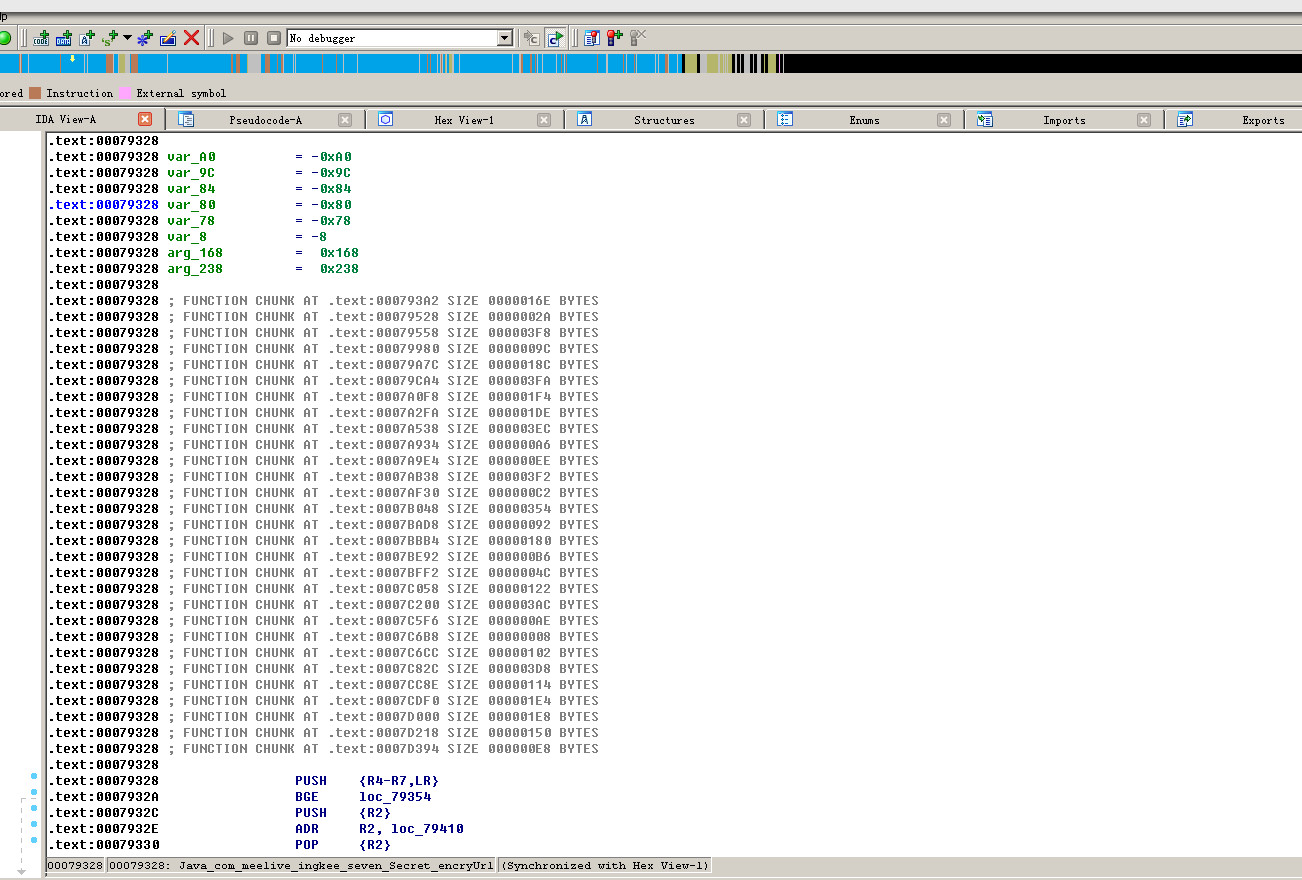Click the pencil rename/edit toolbar icon
The width and height of the screenshot is (1302, 880).
click(168, 38)
